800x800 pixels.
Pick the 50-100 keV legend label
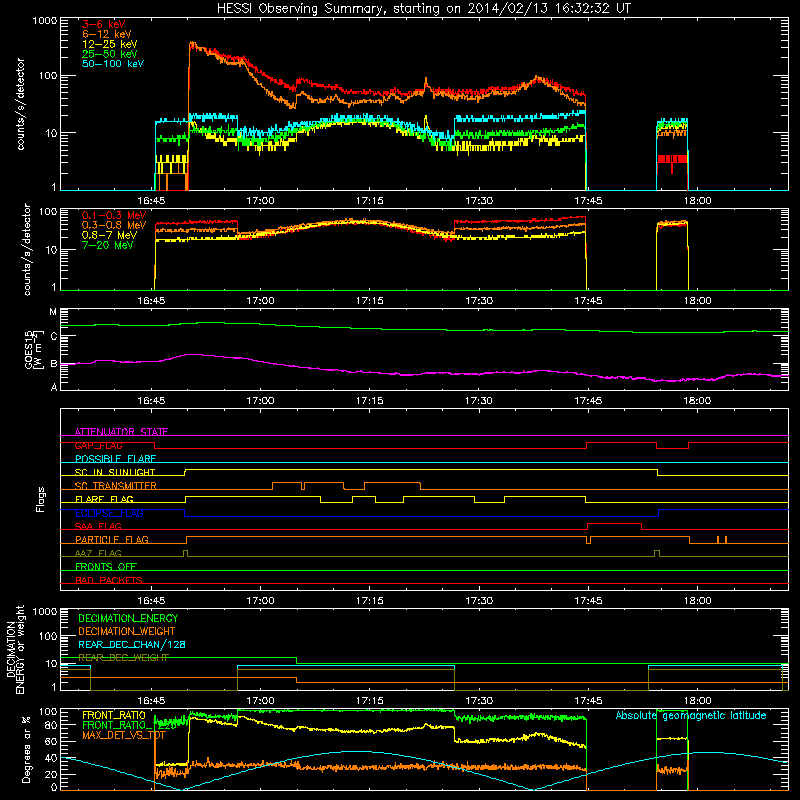[x=113, y=64]
